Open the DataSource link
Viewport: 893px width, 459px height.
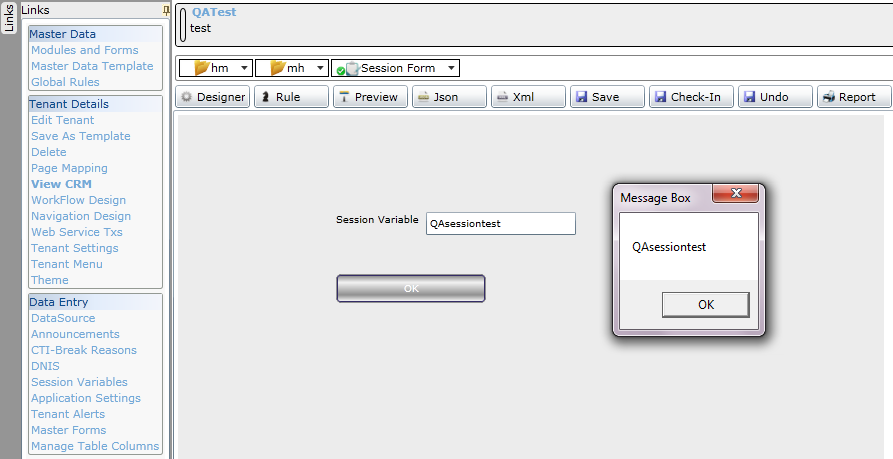(63, 318)
